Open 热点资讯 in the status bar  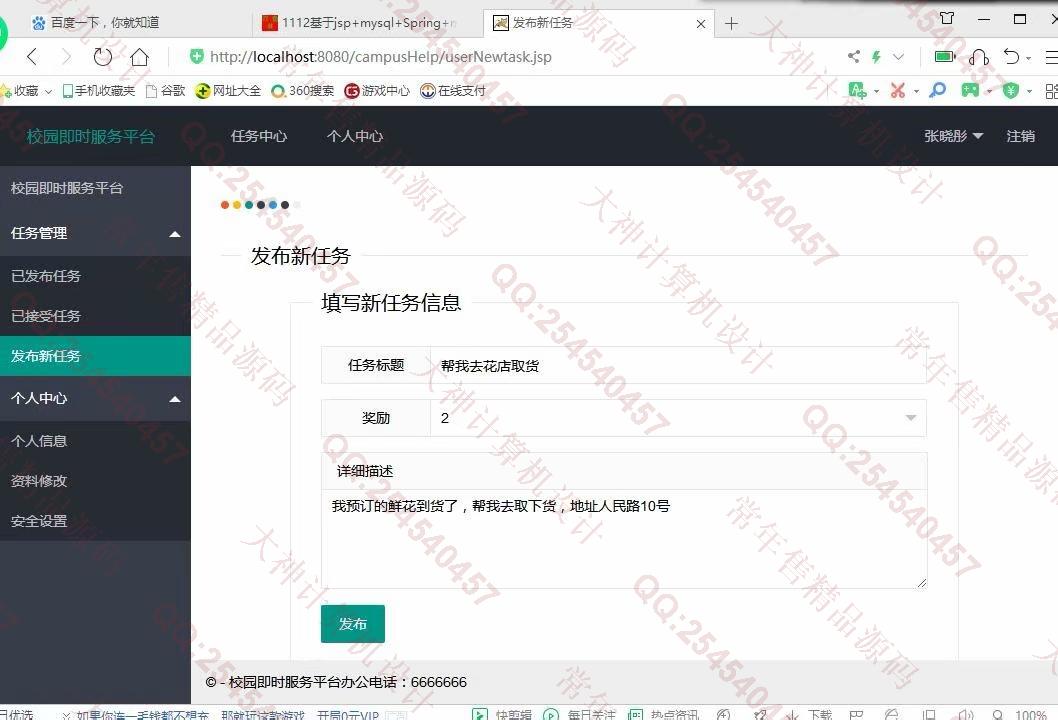coord(663,715)
